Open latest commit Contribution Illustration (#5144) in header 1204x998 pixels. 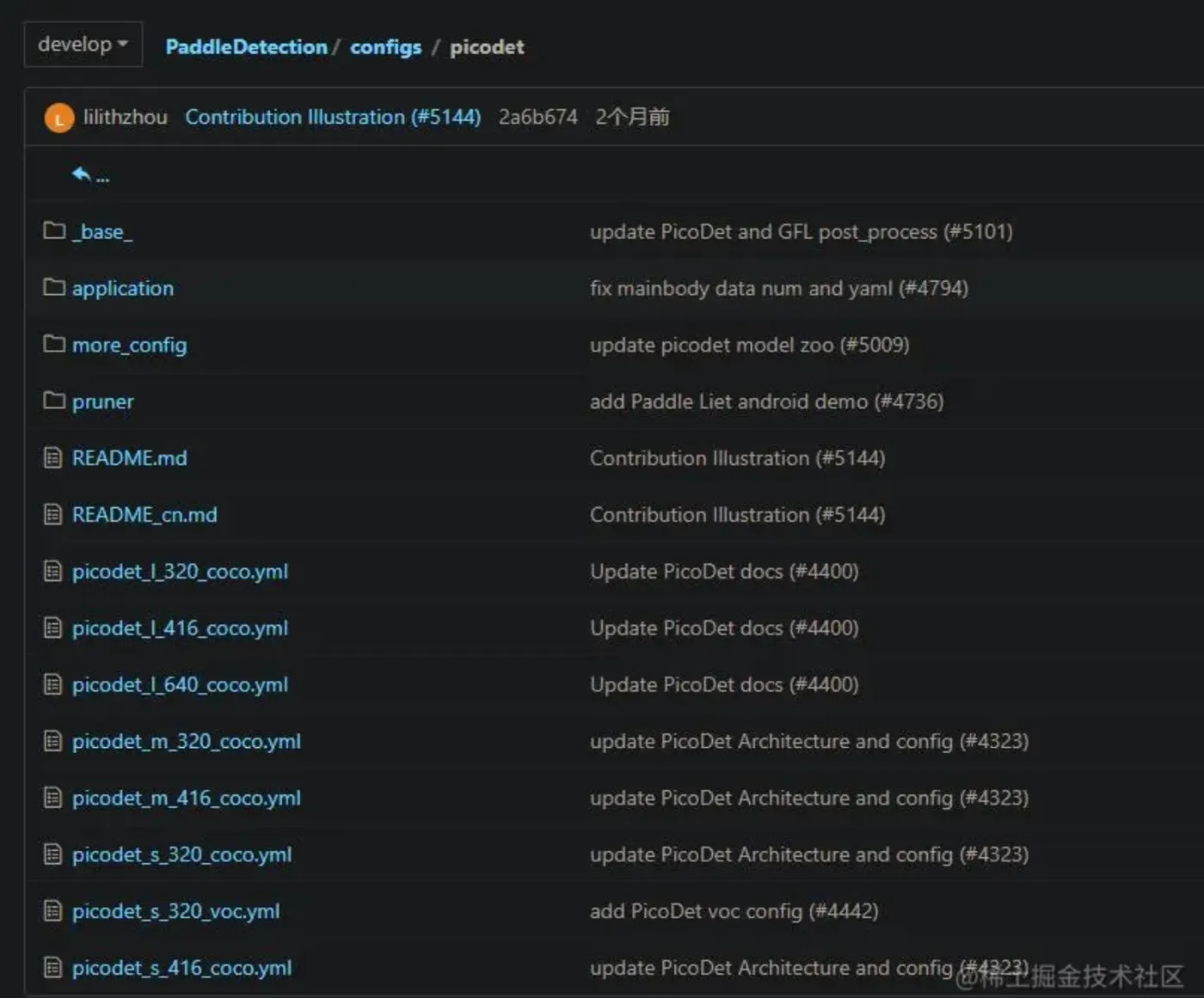pos(333,117)
